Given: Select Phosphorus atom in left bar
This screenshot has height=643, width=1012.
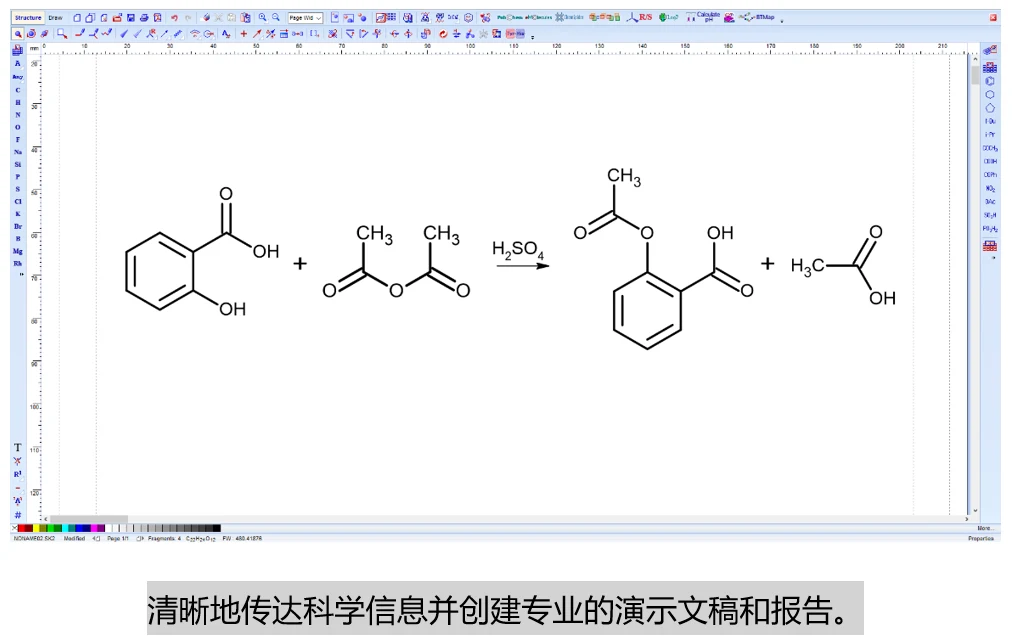Looking at the screenshot, I should 17,177.
